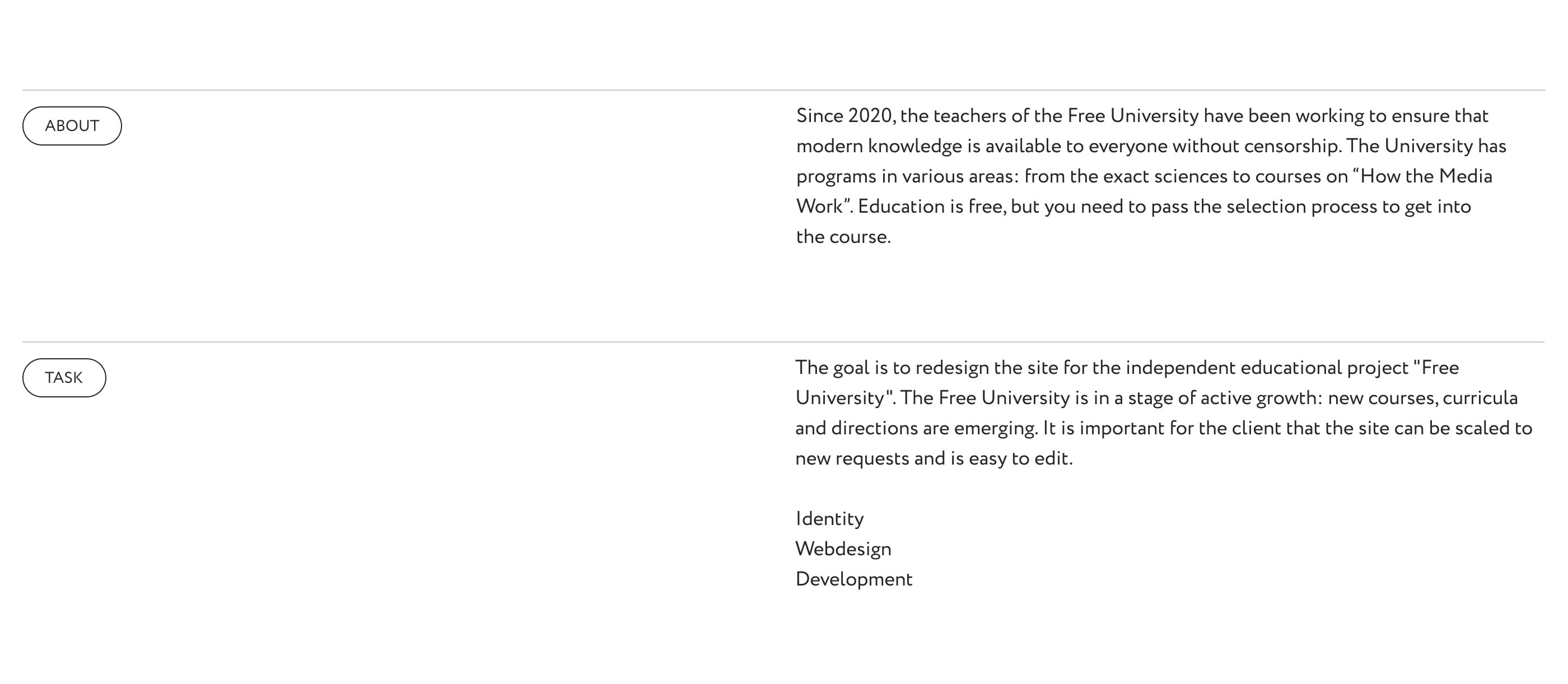Click the ABOUT pill button
Image resolution: width=1568 pixels, height=684 pixels.
pyautogui.click(x=72, y=126)
